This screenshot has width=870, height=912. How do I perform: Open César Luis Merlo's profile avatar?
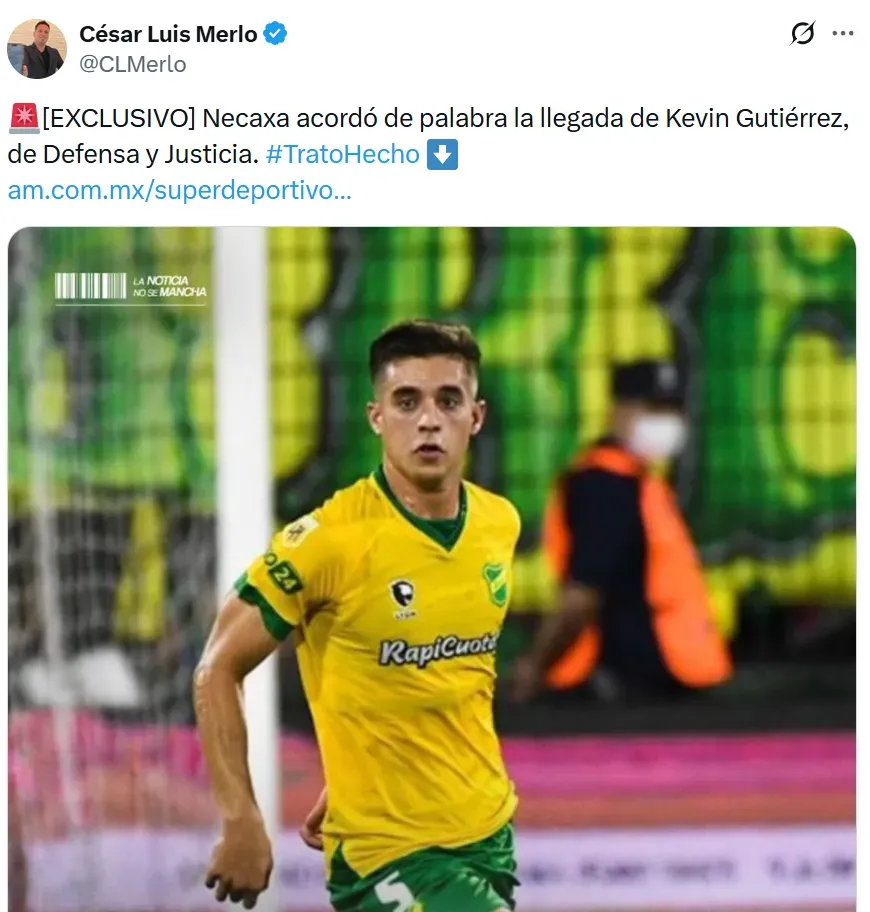pyautogui.click(x=37, y=49)
